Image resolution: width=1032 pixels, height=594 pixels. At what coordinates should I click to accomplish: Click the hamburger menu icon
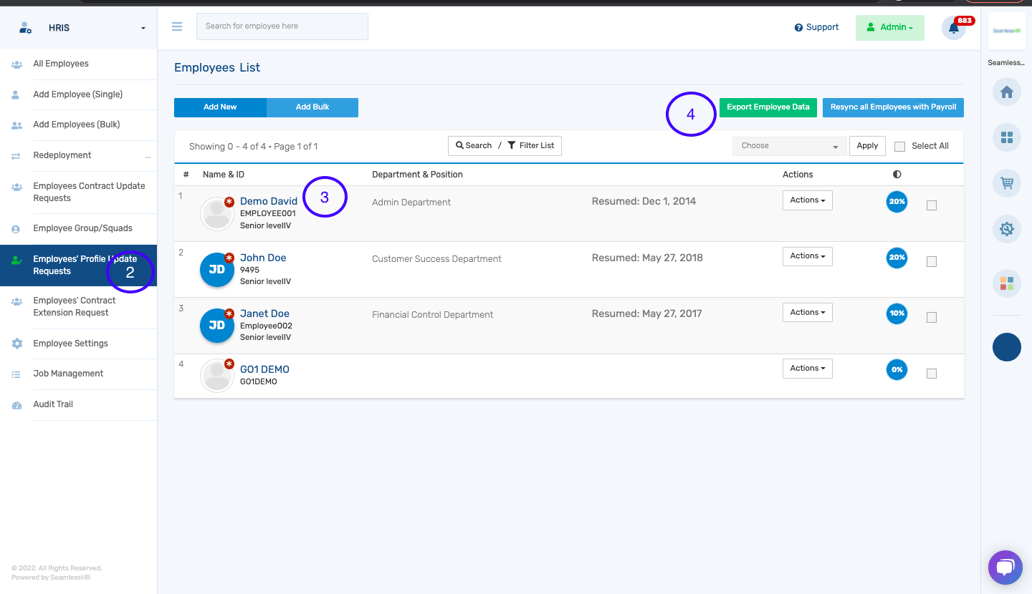point(177,26)
